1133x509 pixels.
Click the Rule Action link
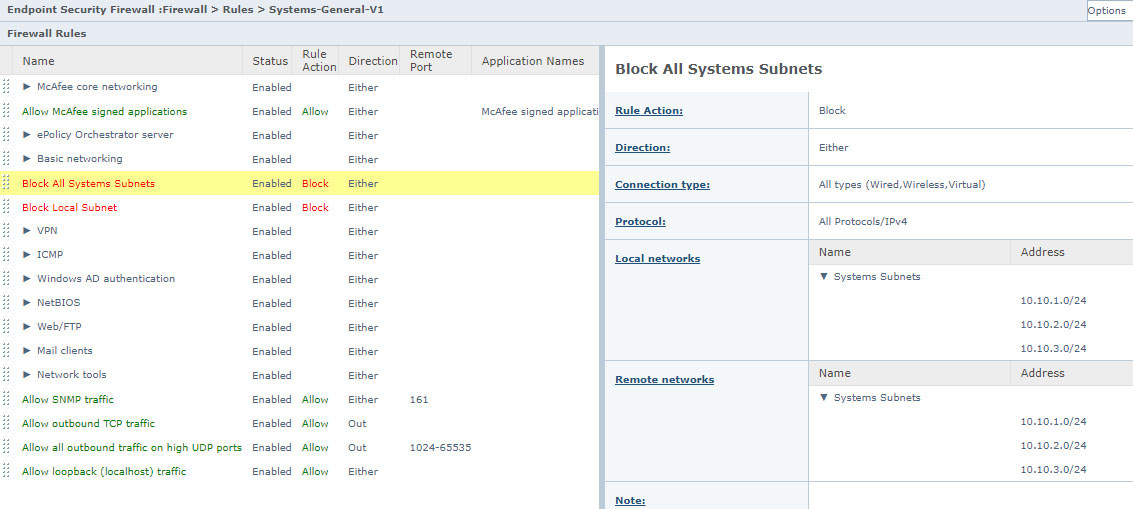point(649,111)
